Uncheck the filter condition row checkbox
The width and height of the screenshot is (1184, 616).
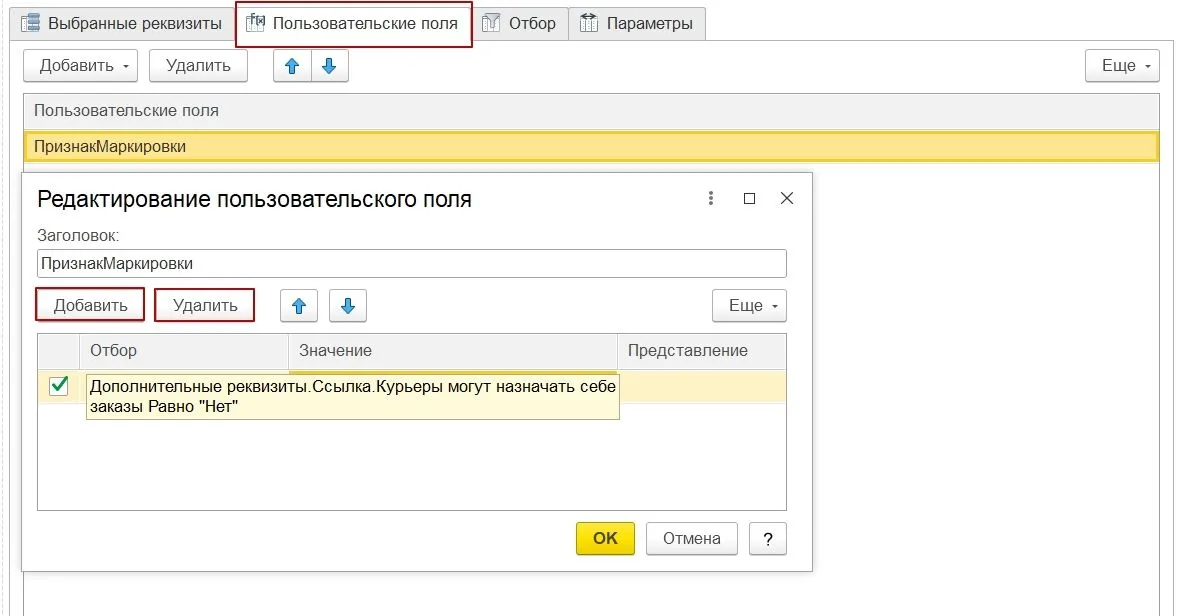click(59, 385)
